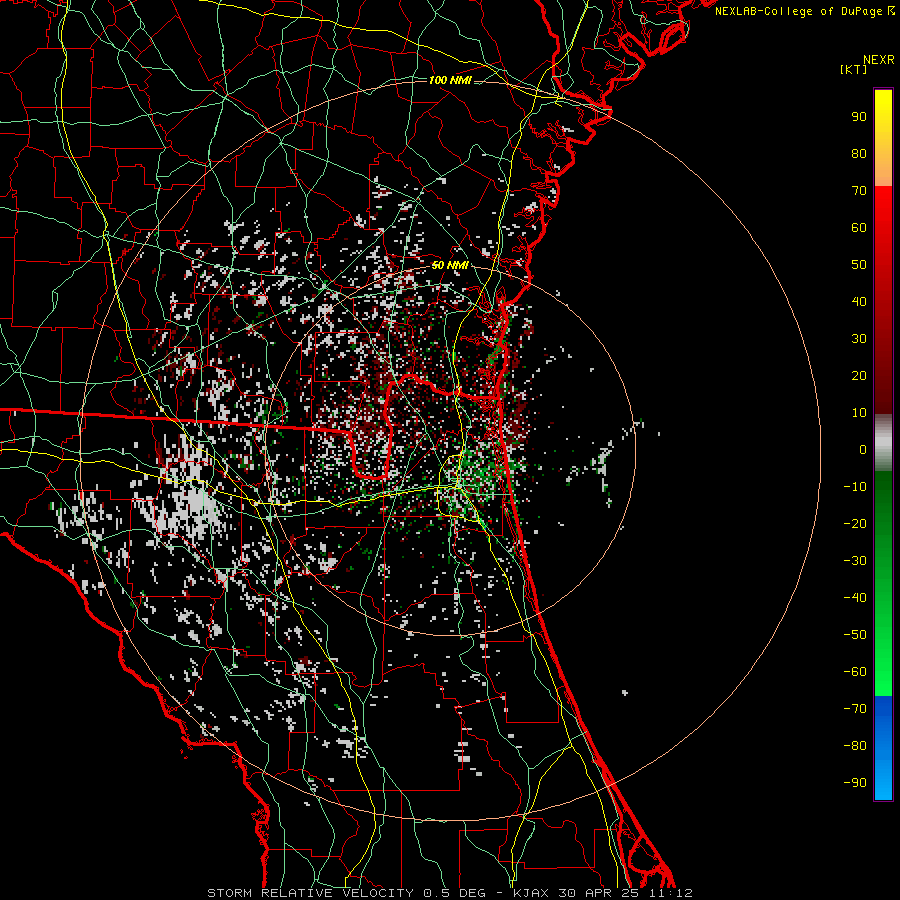The height and width of the screenshot is (900, 900).
Task: Click the -90 scale value
Action: tap(855, 783)
